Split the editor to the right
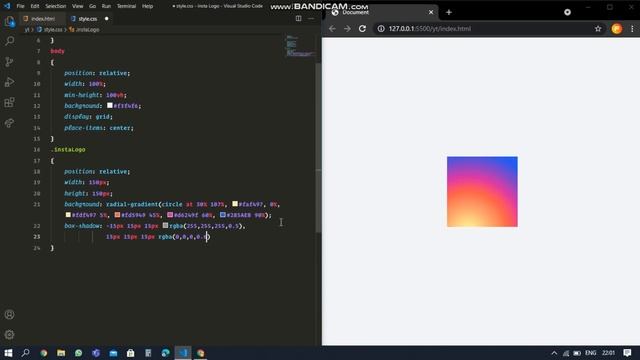Viewport: 640px width, 360px height. [x=298, y=18]
